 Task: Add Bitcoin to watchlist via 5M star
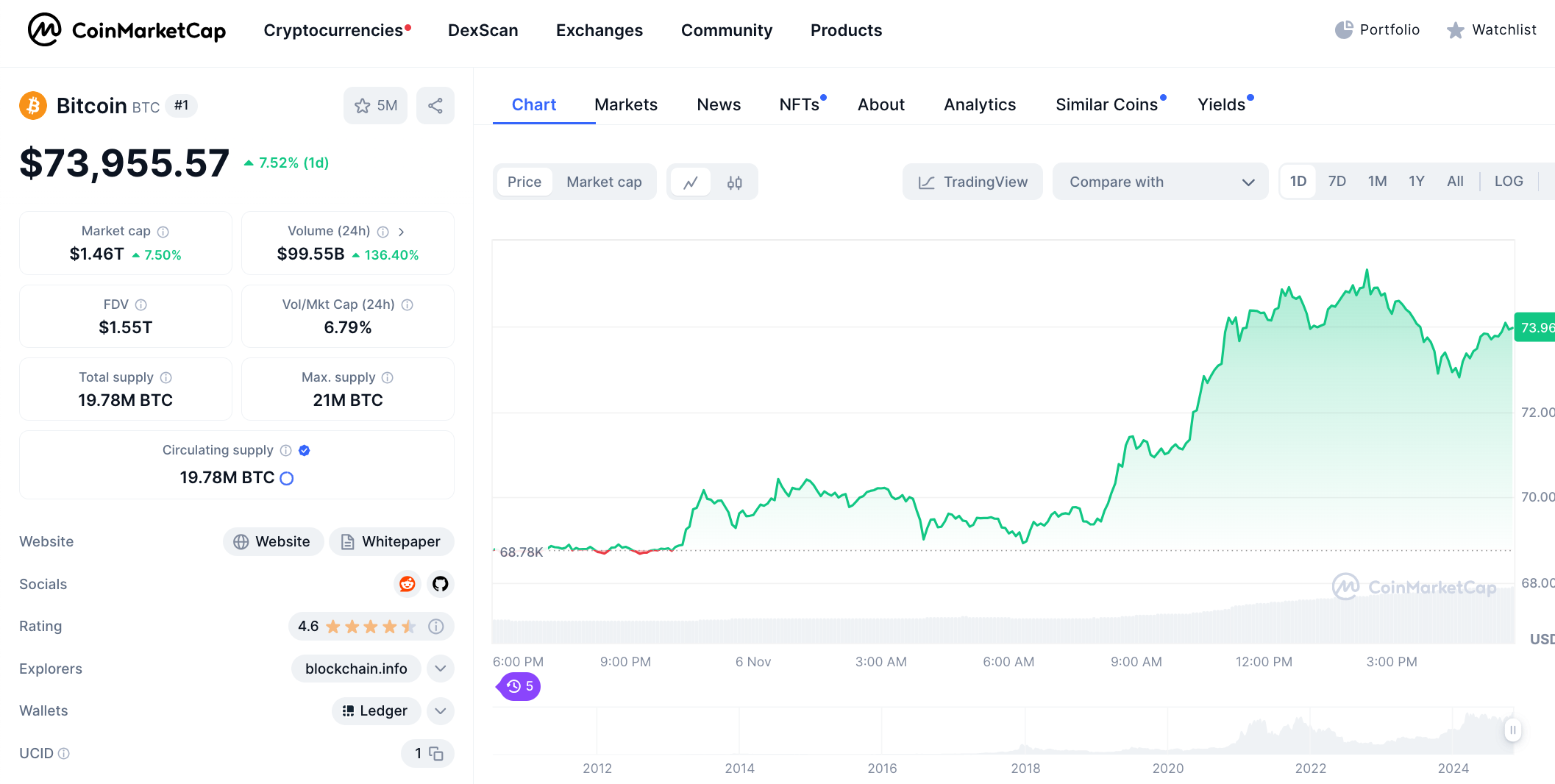(x=375, y=106)
